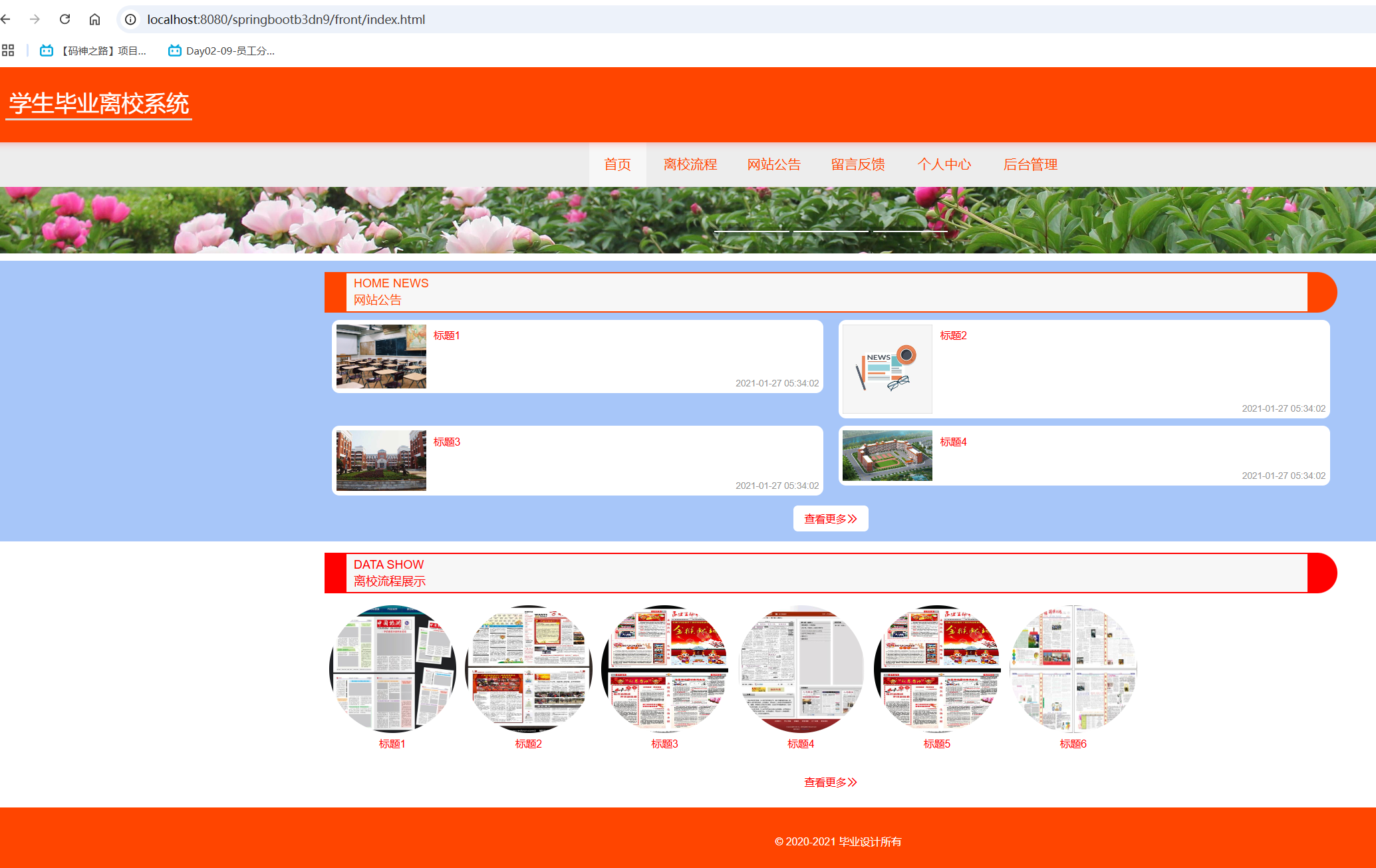Click the forward navigation arrow

coord(35,19)
